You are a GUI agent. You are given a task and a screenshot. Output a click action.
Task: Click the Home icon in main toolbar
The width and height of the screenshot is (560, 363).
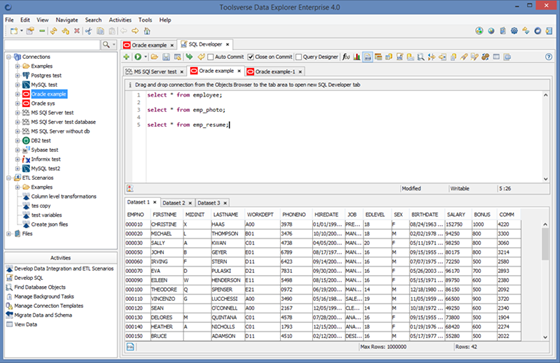(x=147, y=31)
